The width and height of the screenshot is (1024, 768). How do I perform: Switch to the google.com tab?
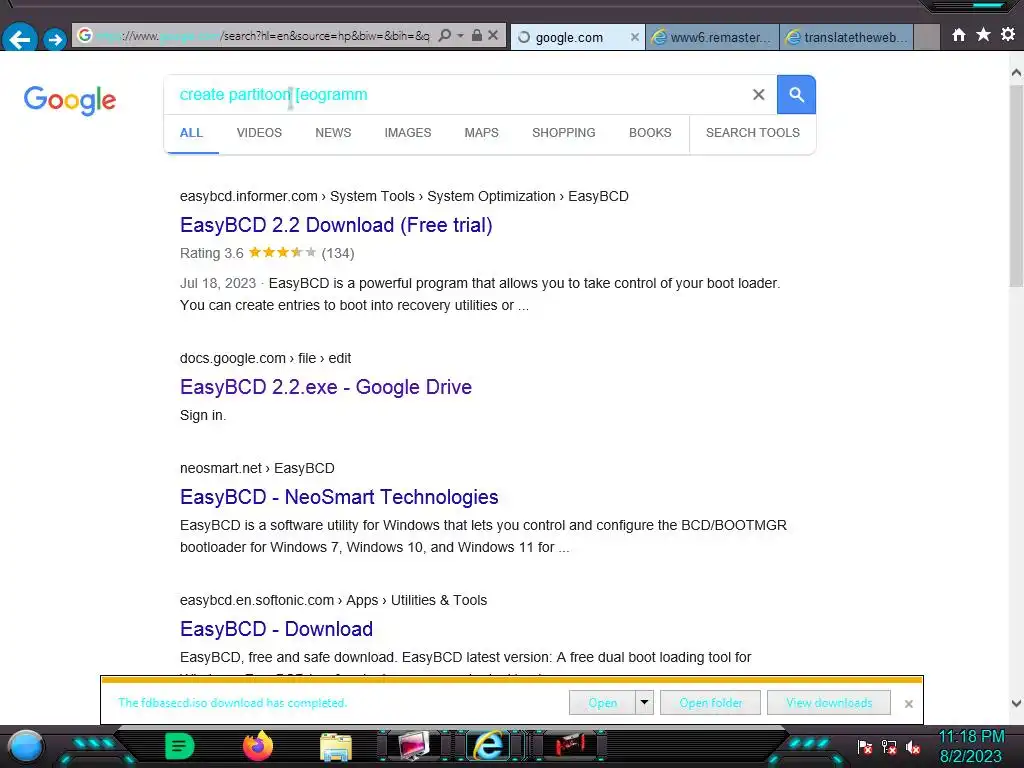tap(569, 37)
